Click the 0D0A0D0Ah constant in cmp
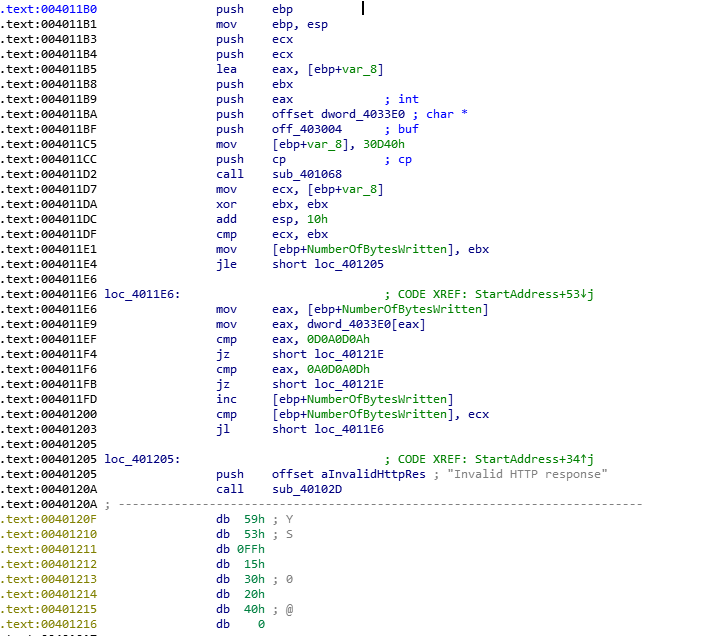 tap(341, 339)
